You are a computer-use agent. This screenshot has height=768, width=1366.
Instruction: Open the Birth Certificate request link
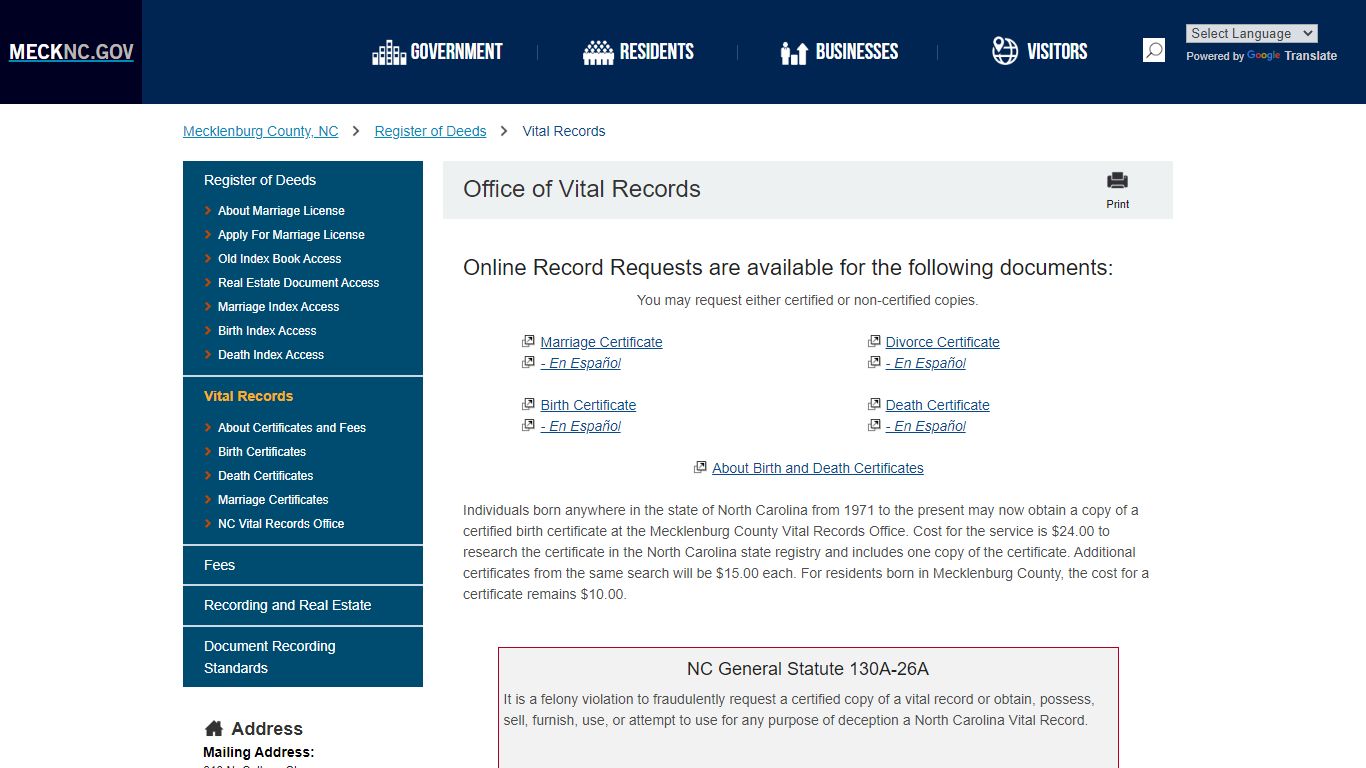pyautogui.click(x=588, y=405)
